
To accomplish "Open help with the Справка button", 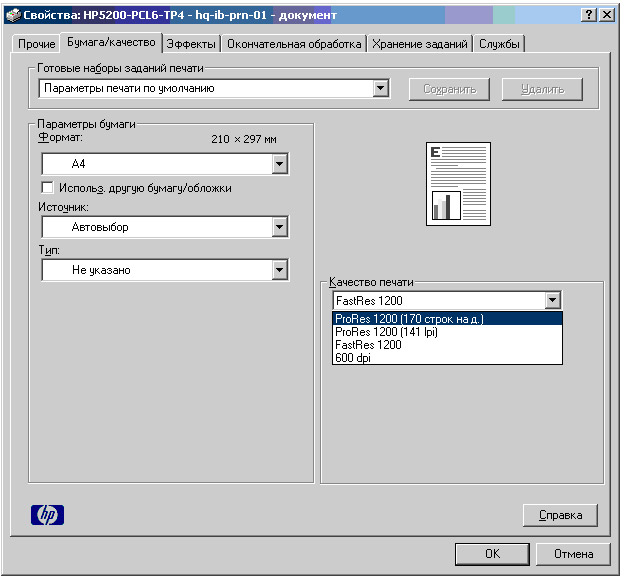I will click(560, 515).
